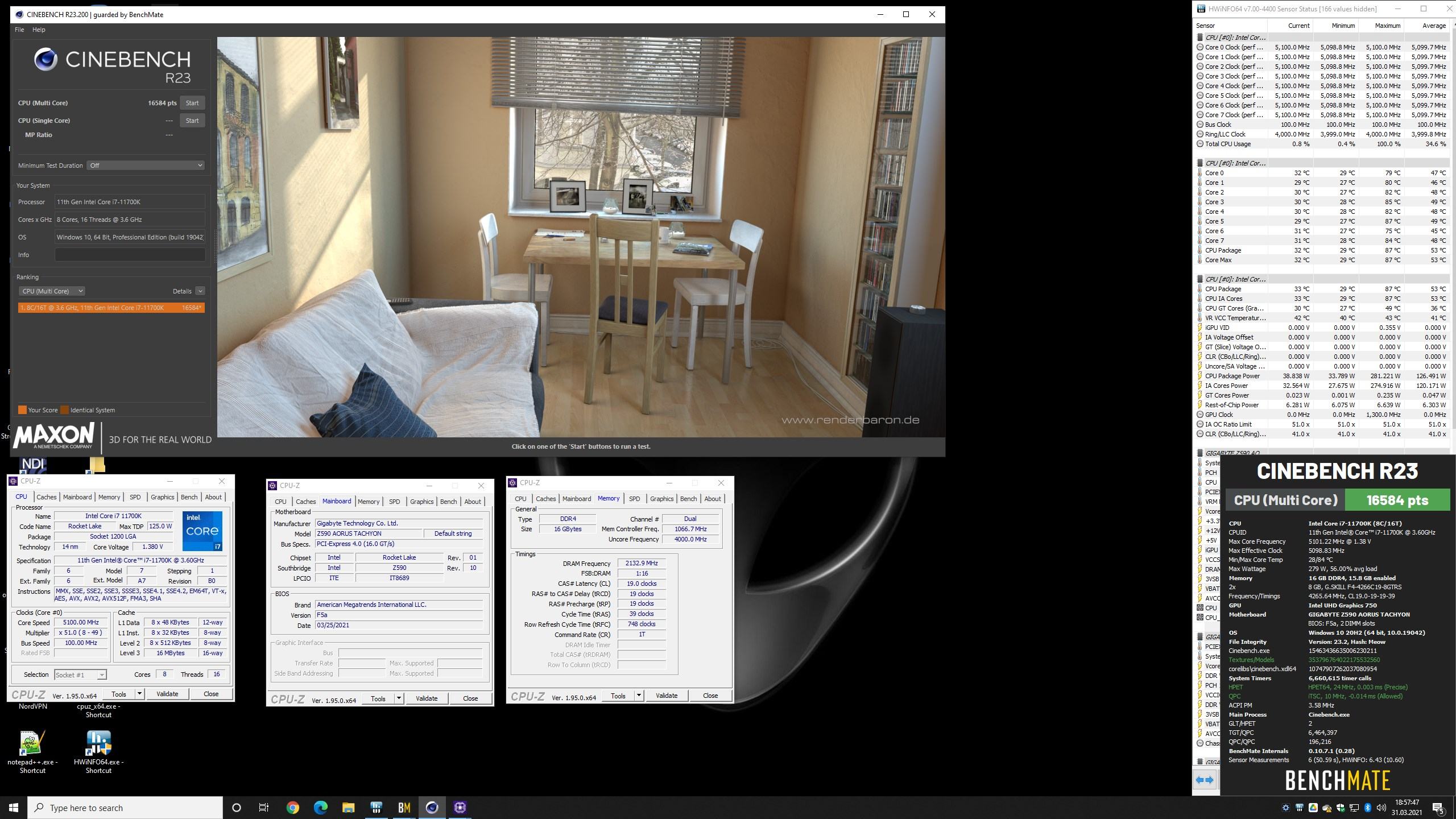Viewport: 1456px width, 819px height.
Task: Switch to Bench tab in CPU-Z CPU window
Action: click(189, 497)
